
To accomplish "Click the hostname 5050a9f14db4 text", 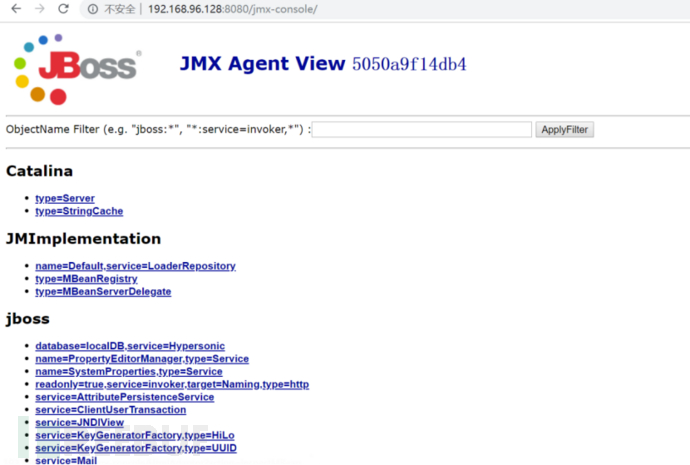I will 409,64.
